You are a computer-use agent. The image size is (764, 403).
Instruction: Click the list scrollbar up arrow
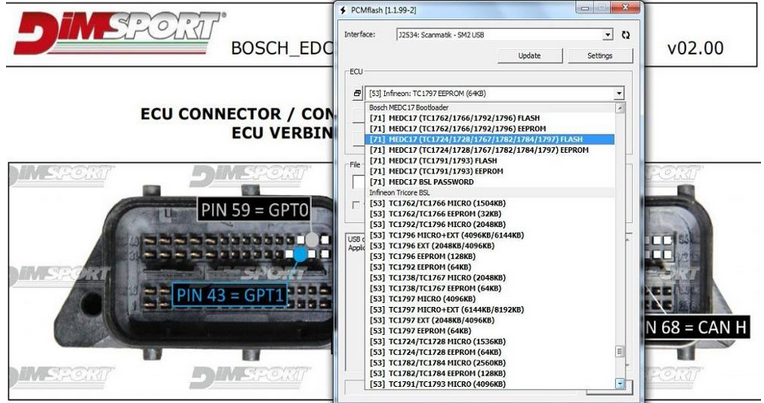(x=620, y=108)
